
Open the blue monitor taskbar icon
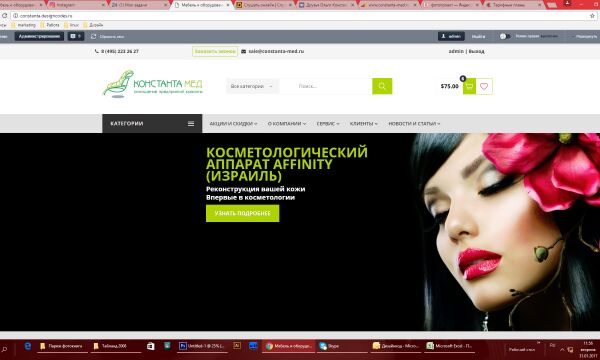[253, 346]
